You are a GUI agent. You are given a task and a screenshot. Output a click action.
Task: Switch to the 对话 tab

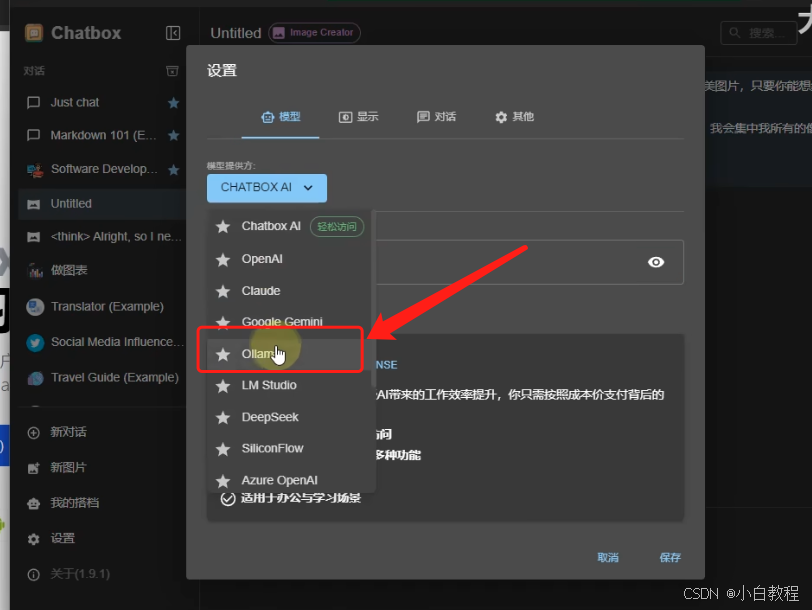tap(437, 117)
